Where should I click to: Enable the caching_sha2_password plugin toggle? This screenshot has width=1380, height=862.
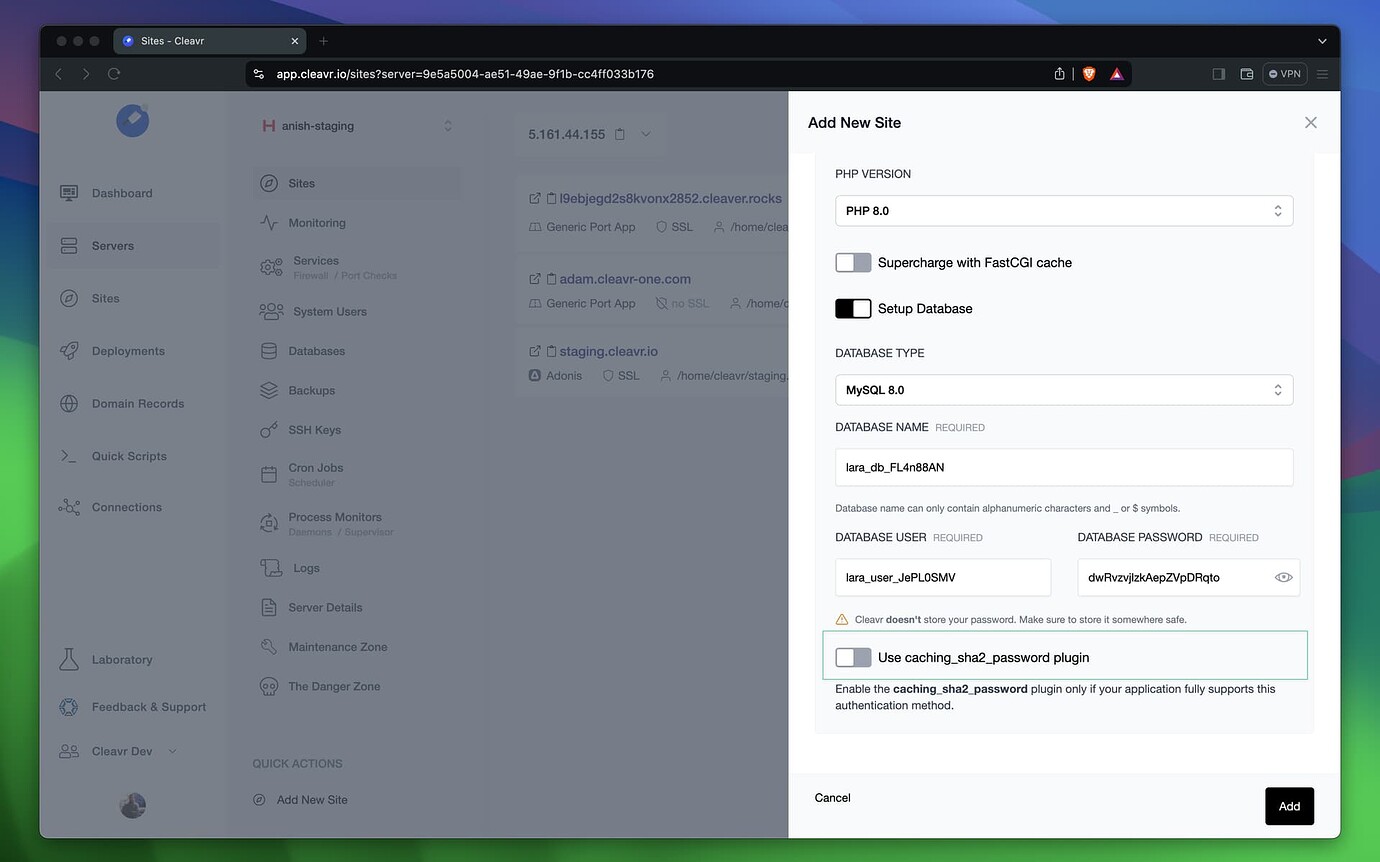point(853,657)
